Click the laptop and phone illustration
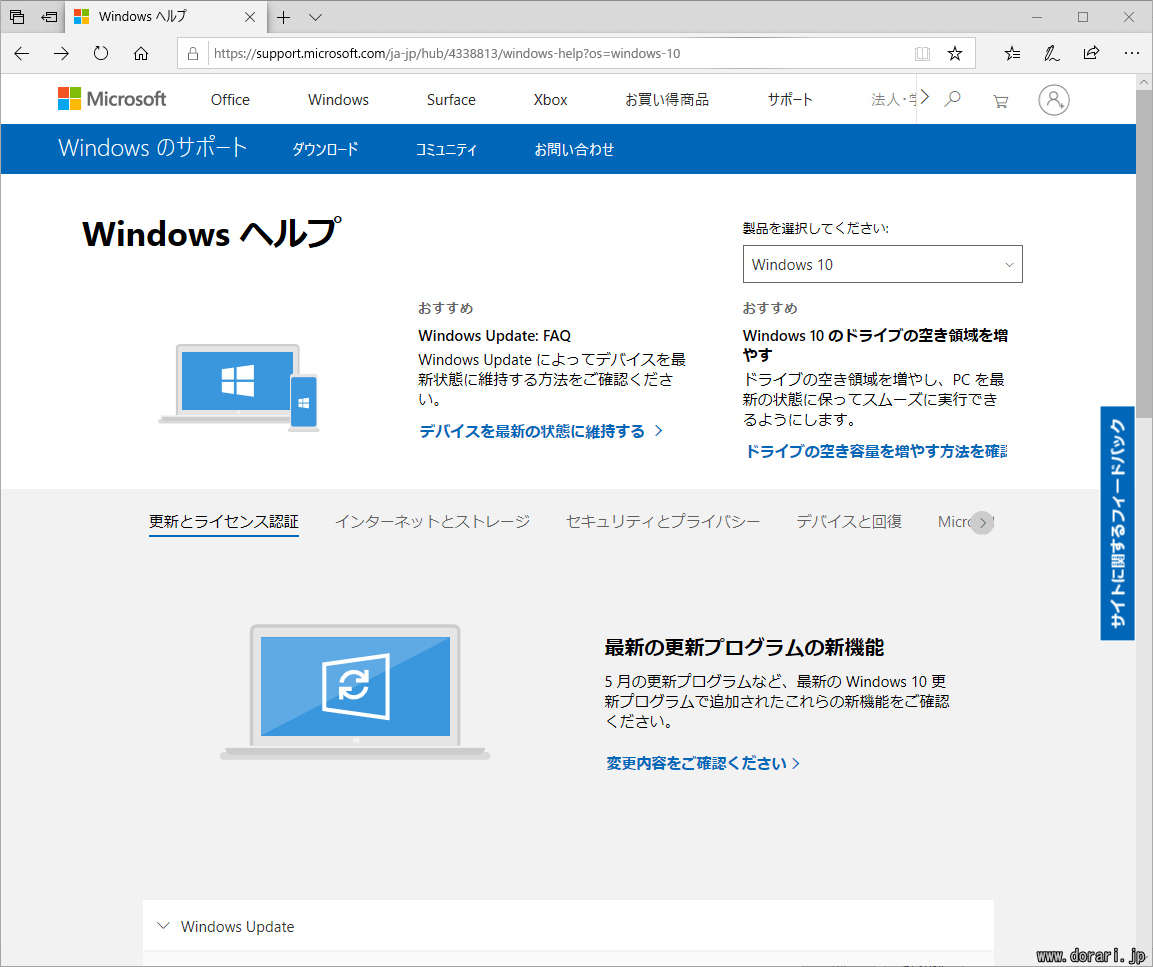Viewport: 1153px width, 967px height. (x=238, y=388)
